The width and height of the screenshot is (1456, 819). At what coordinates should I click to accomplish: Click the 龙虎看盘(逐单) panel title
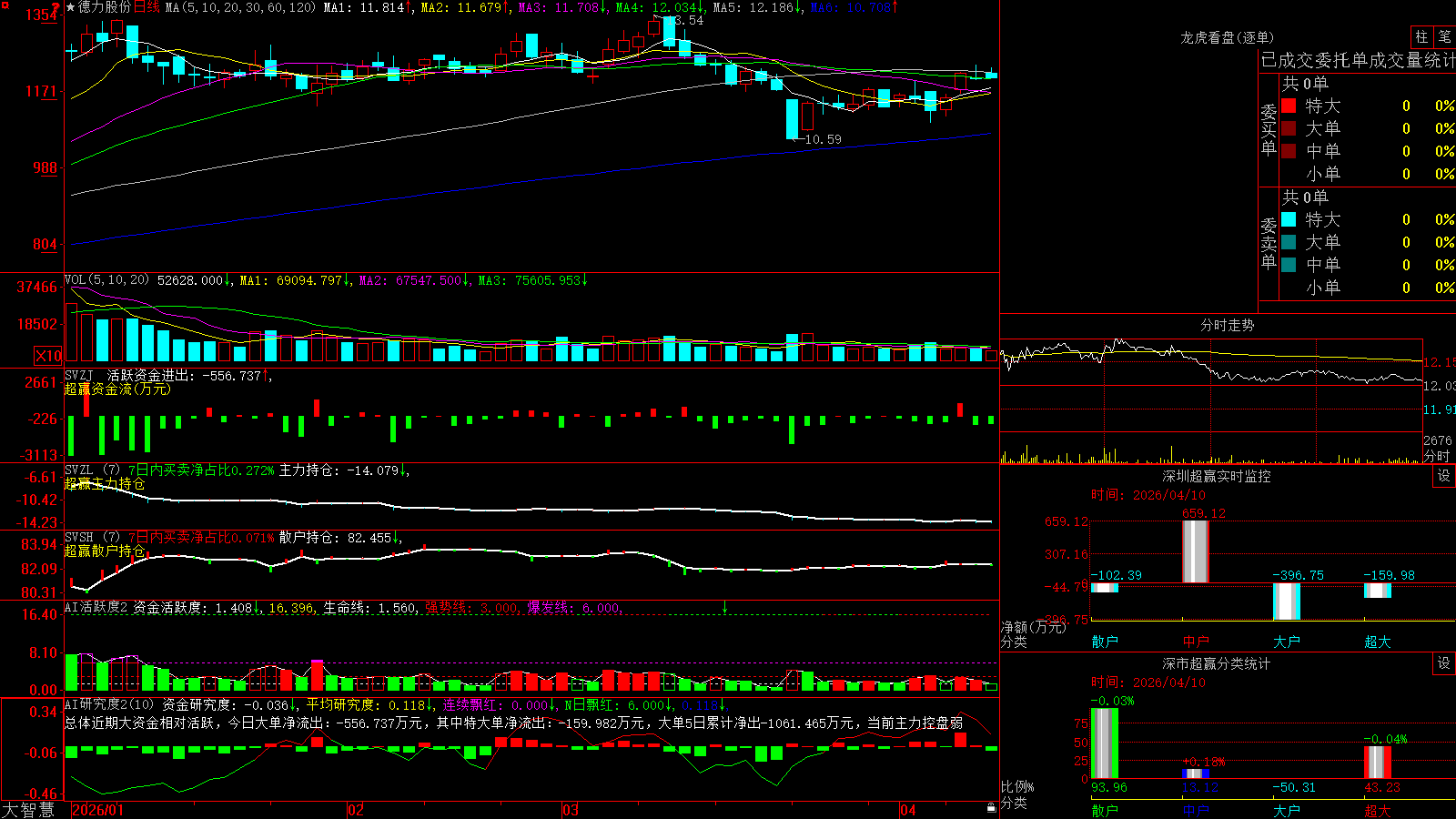pyautogui.click(x=1227, y=37)
